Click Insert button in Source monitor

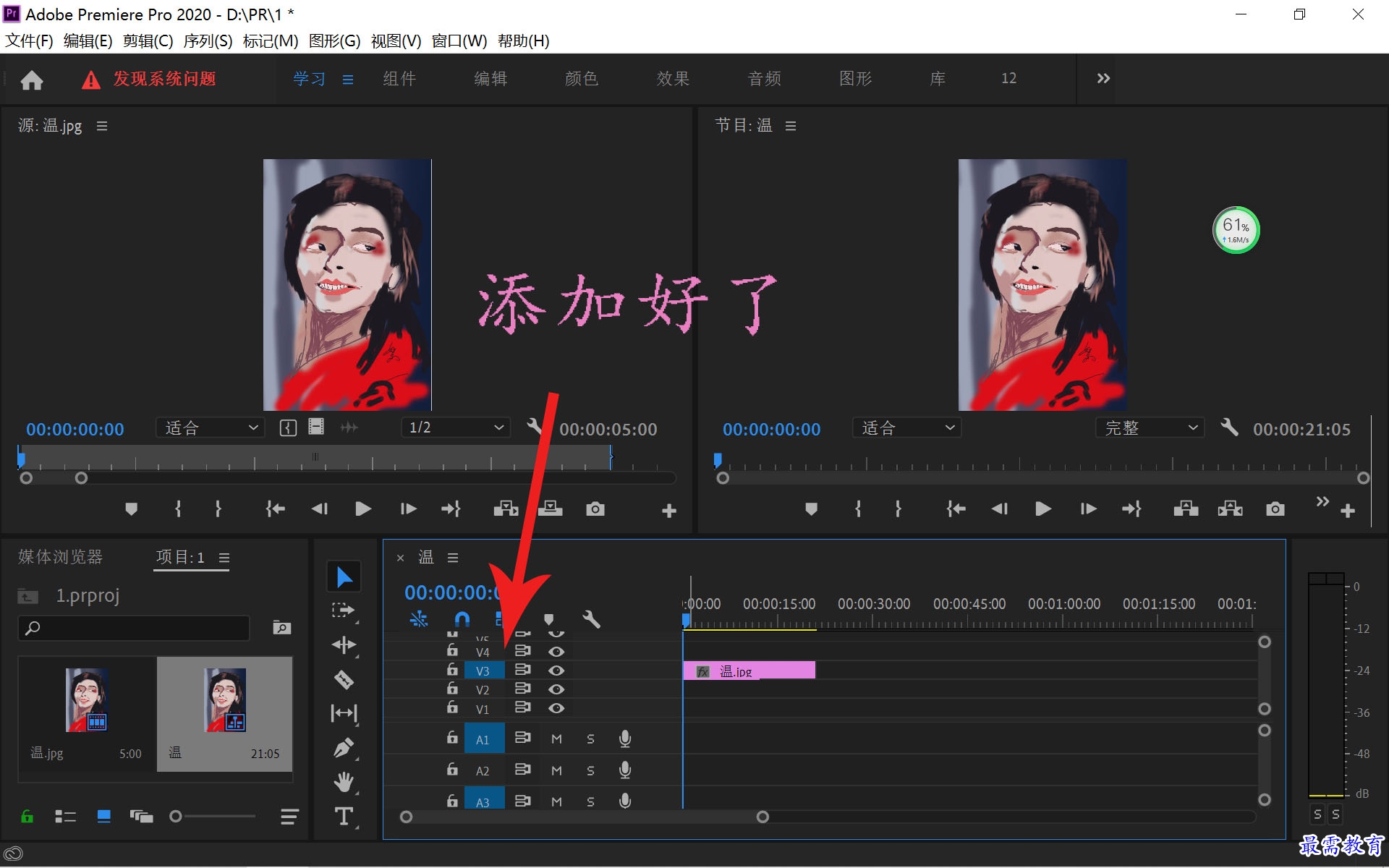tap(506, 509)
